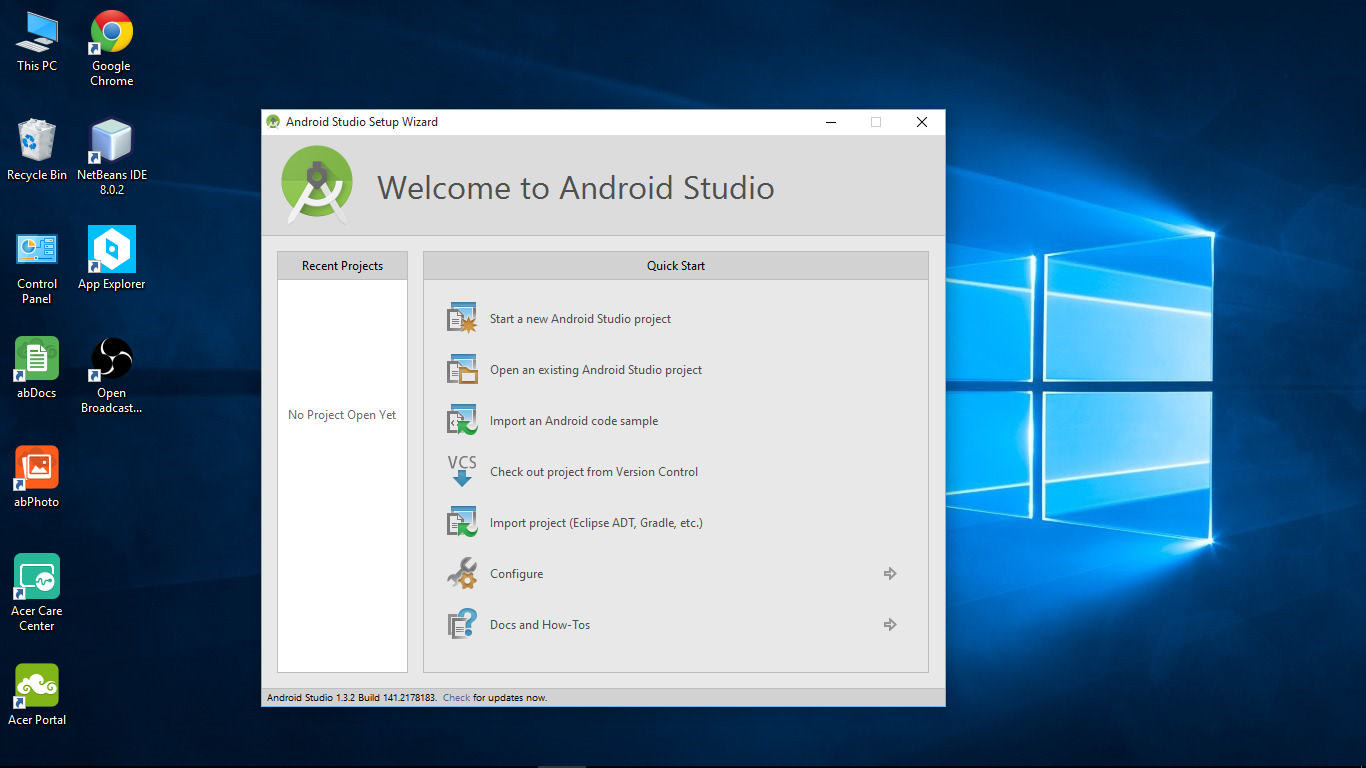This screenshot has height=768, width=1366.
Task: Choose "Import an Android code sample" label
Action: tap(574, 421)
